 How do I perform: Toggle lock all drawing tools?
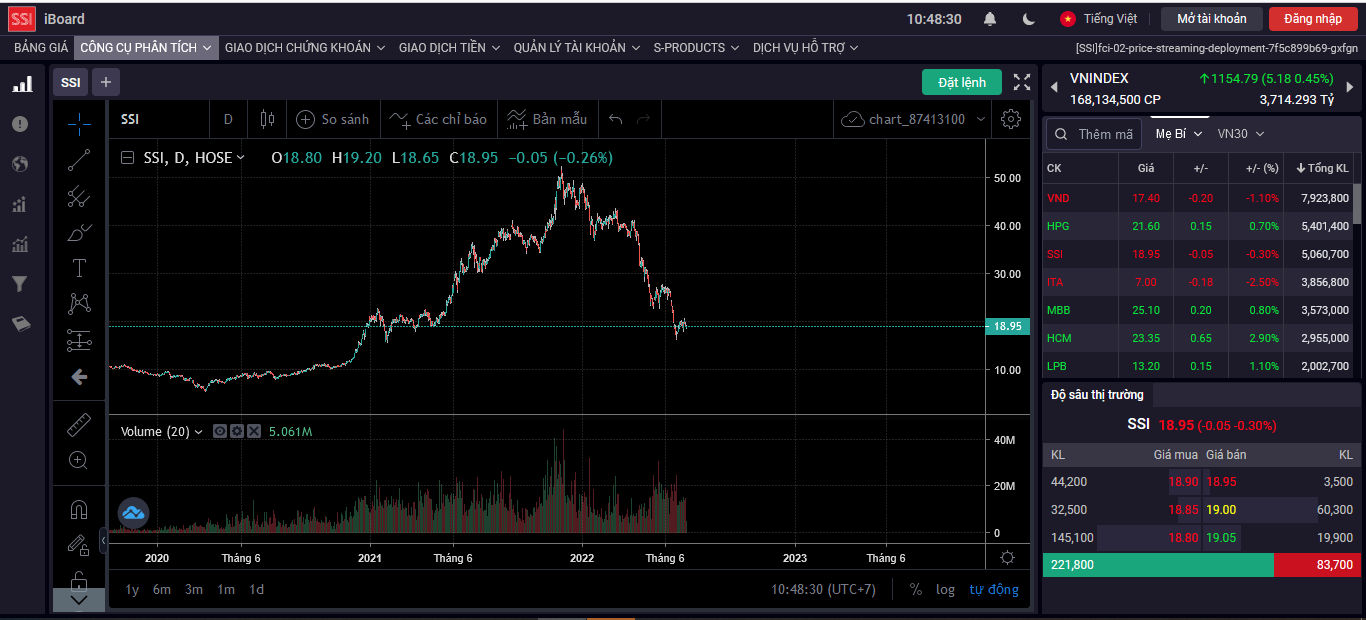pos(79,580)
